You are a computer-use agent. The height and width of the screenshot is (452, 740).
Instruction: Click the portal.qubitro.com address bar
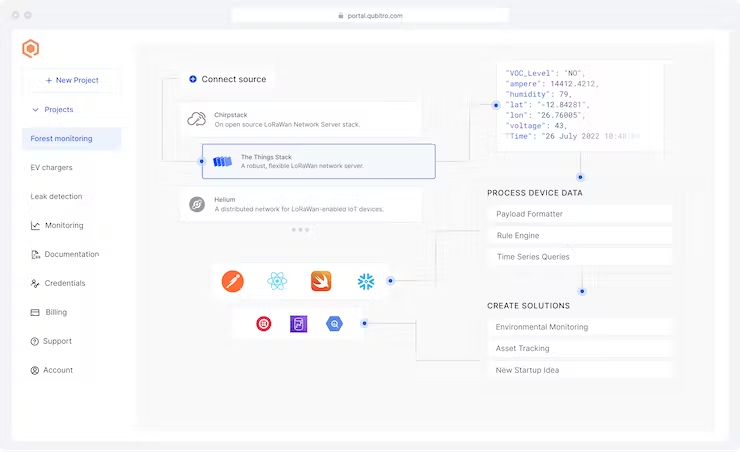(x=370, y=16)
